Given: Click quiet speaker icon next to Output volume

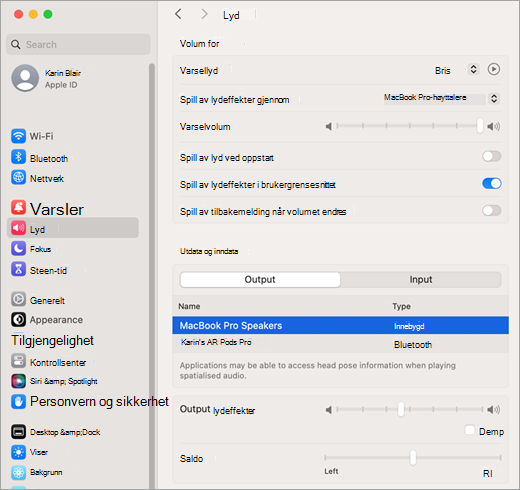Looking at the screenshot, I should pos(329,410).
